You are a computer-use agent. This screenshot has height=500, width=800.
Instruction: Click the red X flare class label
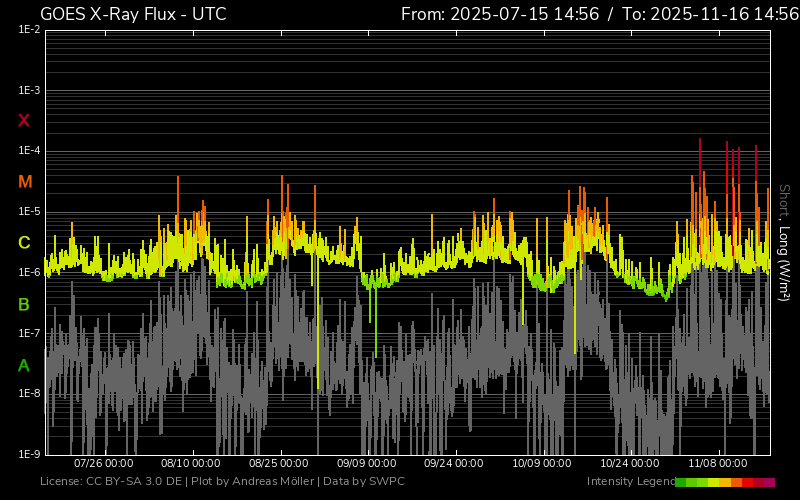coord(24,121)
